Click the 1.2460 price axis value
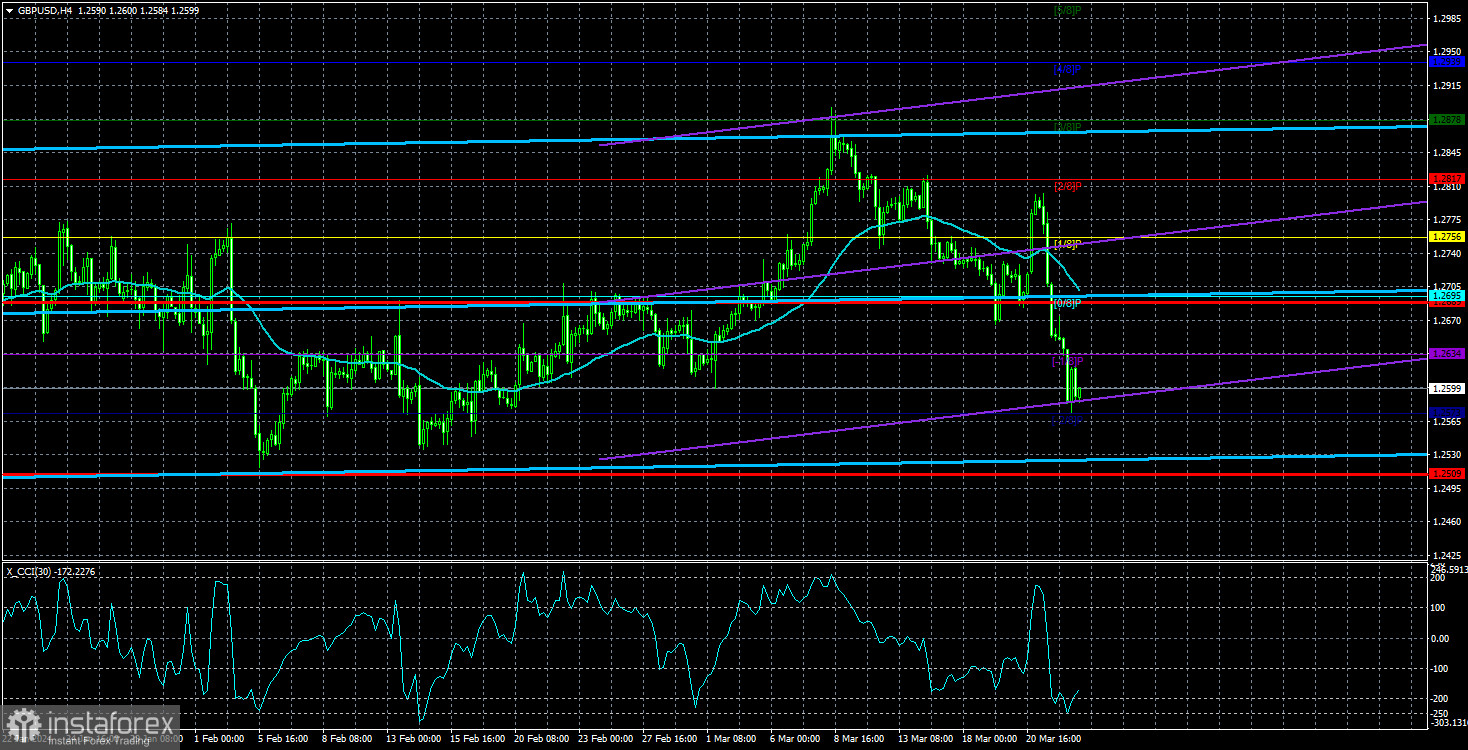This screenshot has height=750, width=1468. click(1447, 522)
